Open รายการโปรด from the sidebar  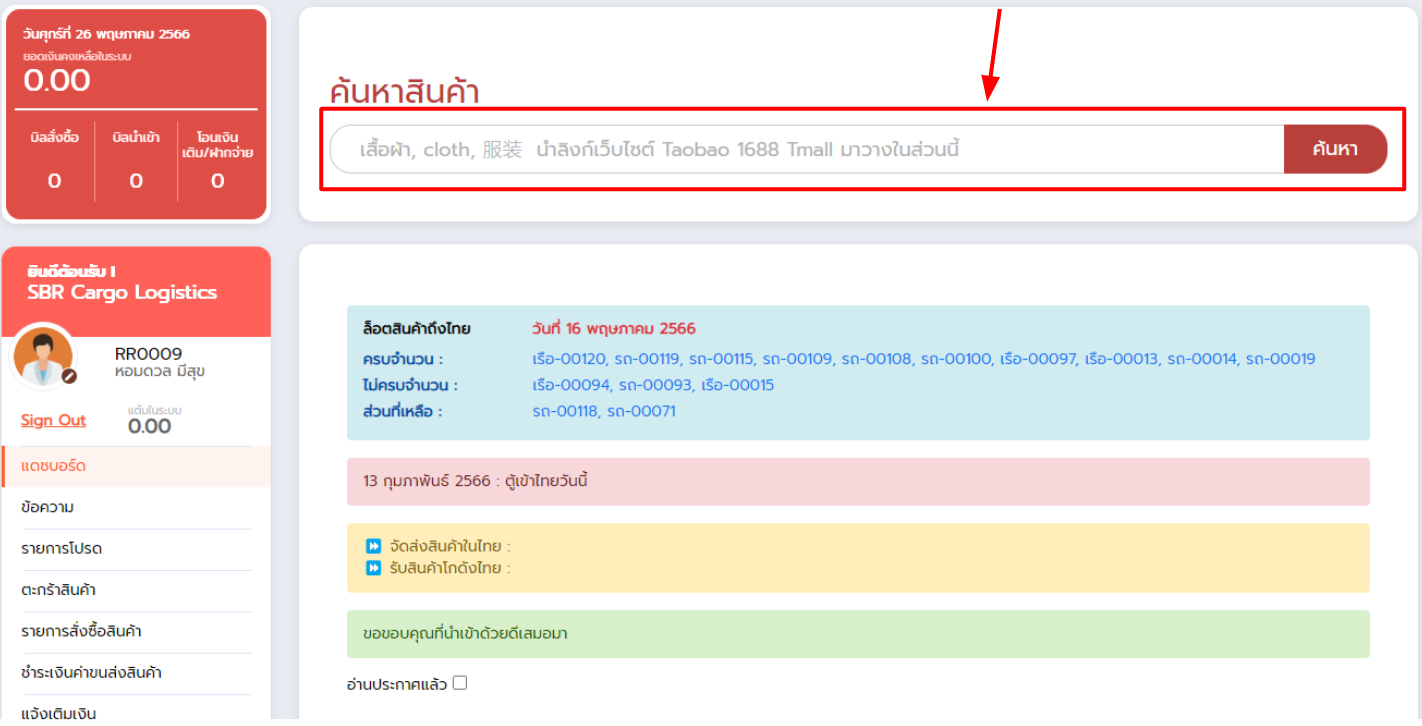[x=62, y=549]
